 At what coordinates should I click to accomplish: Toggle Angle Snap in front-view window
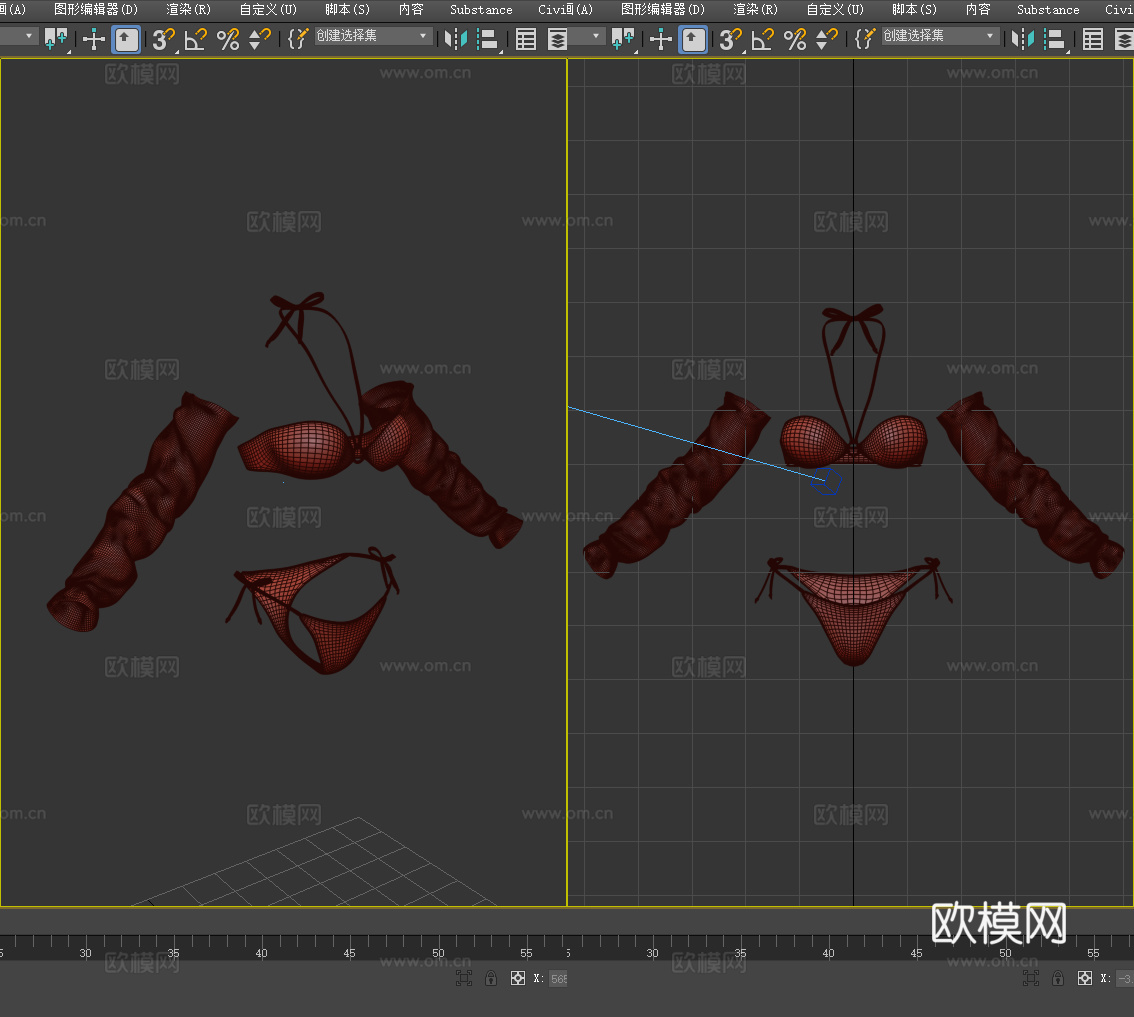[x=763, y=39]
